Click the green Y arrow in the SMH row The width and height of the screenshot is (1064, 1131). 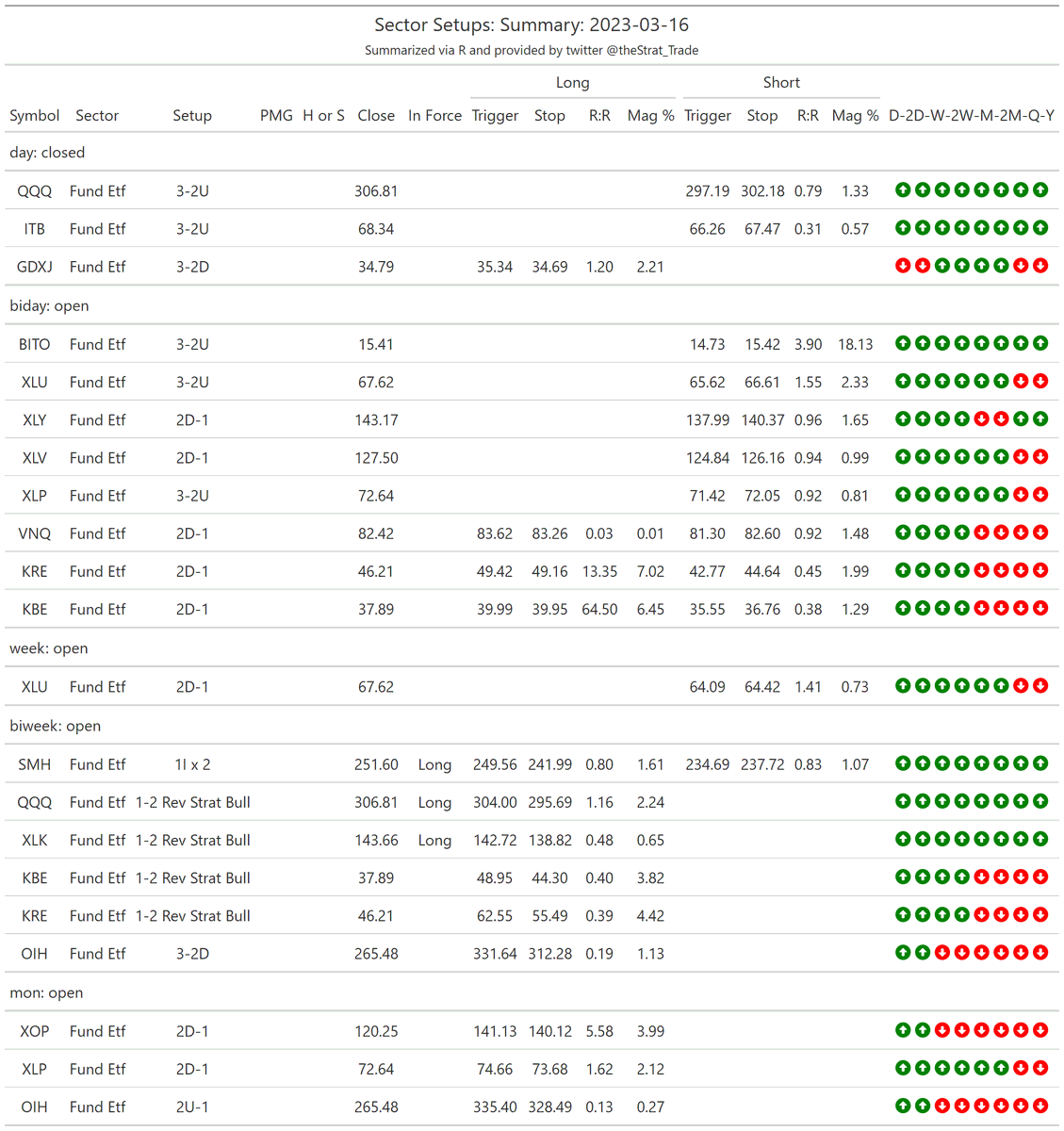pos(1040,763)
